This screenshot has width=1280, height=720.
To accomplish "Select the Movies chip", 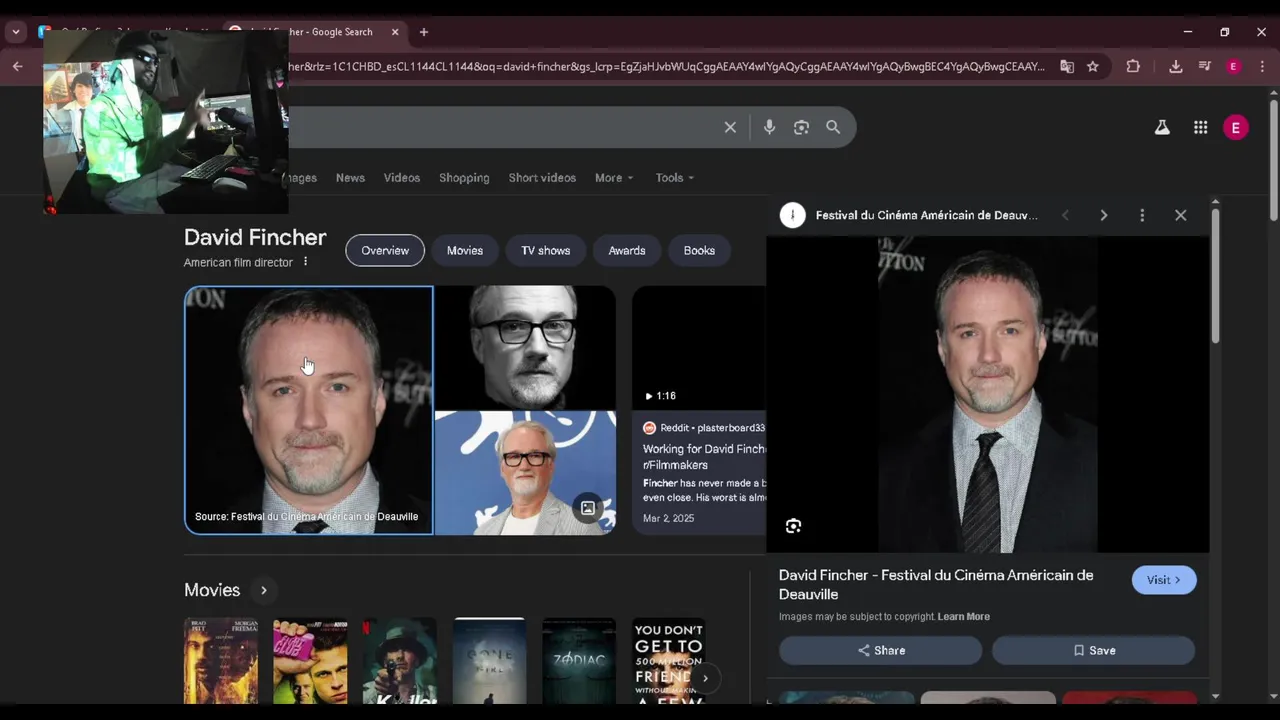I will pyautogui.click(x=465, y=251).
